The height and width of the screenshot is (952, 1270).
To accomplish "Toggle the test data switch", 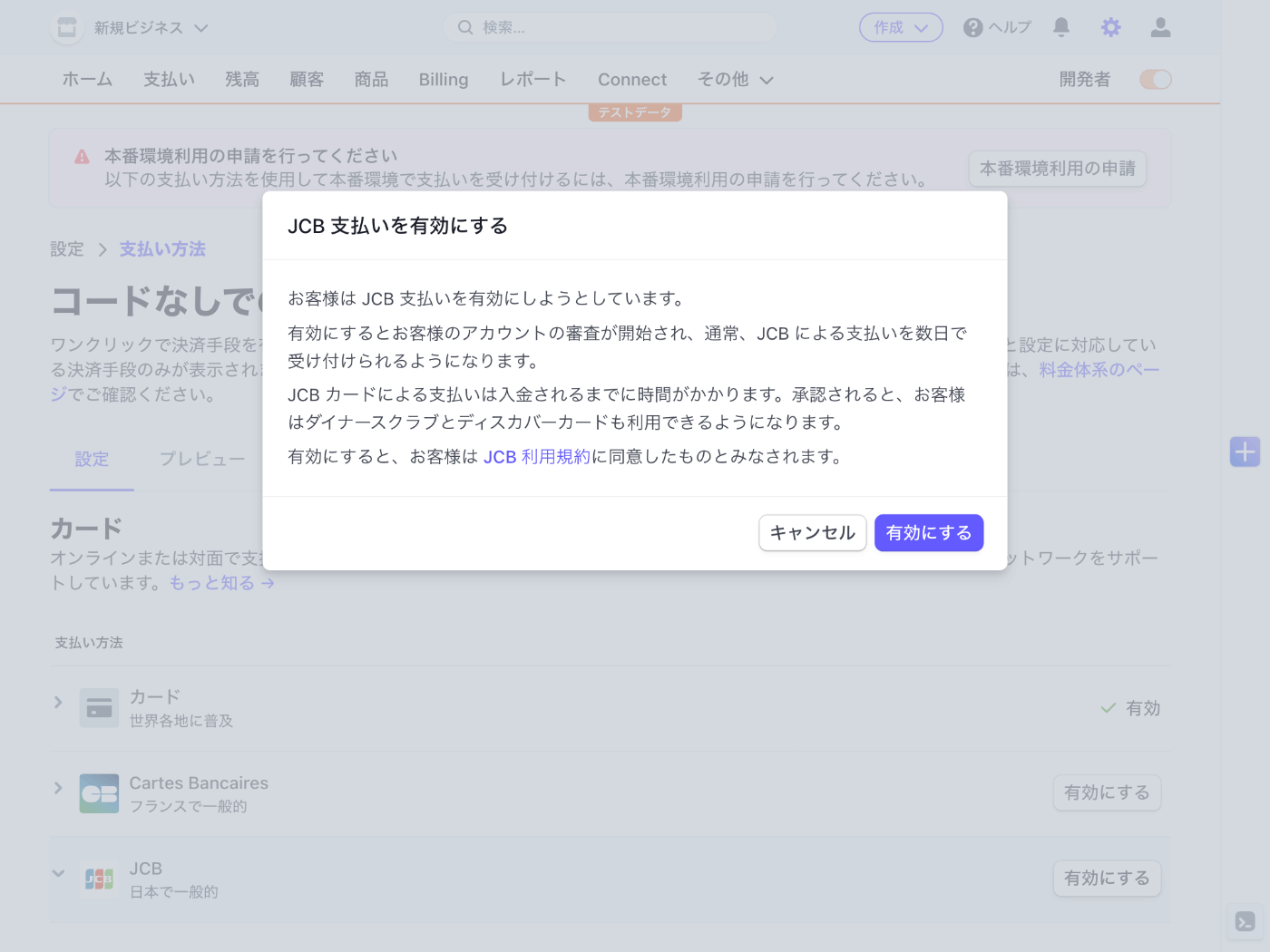I will [1156, 80].
